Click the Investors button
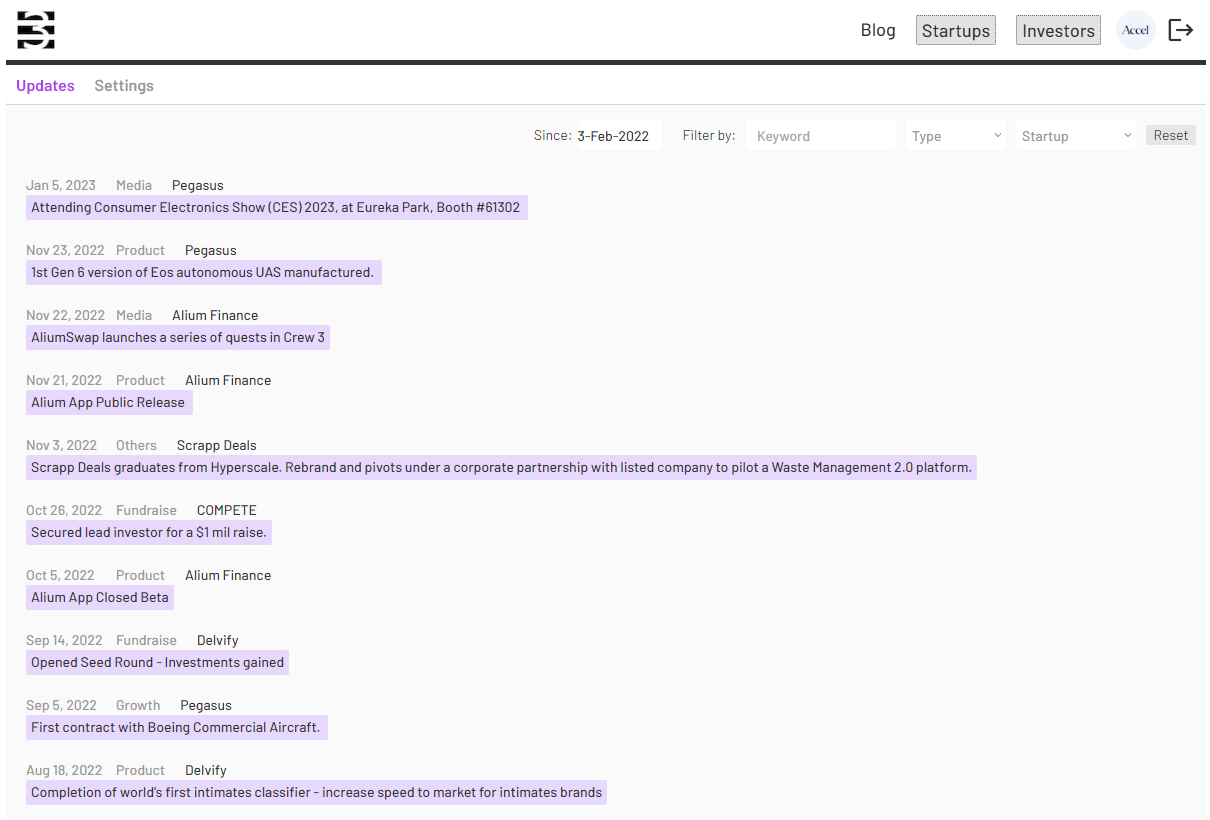Screen dimensions: 1210x820 click(x=1058, y=30)
